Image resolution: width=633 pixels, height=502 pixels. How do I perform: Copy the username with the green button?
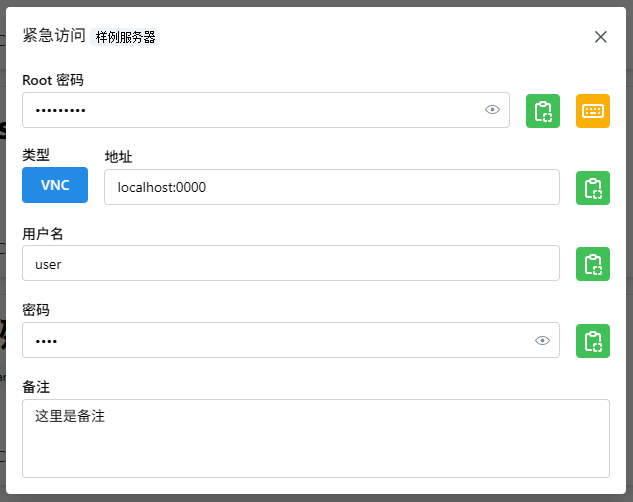[592, 264]
